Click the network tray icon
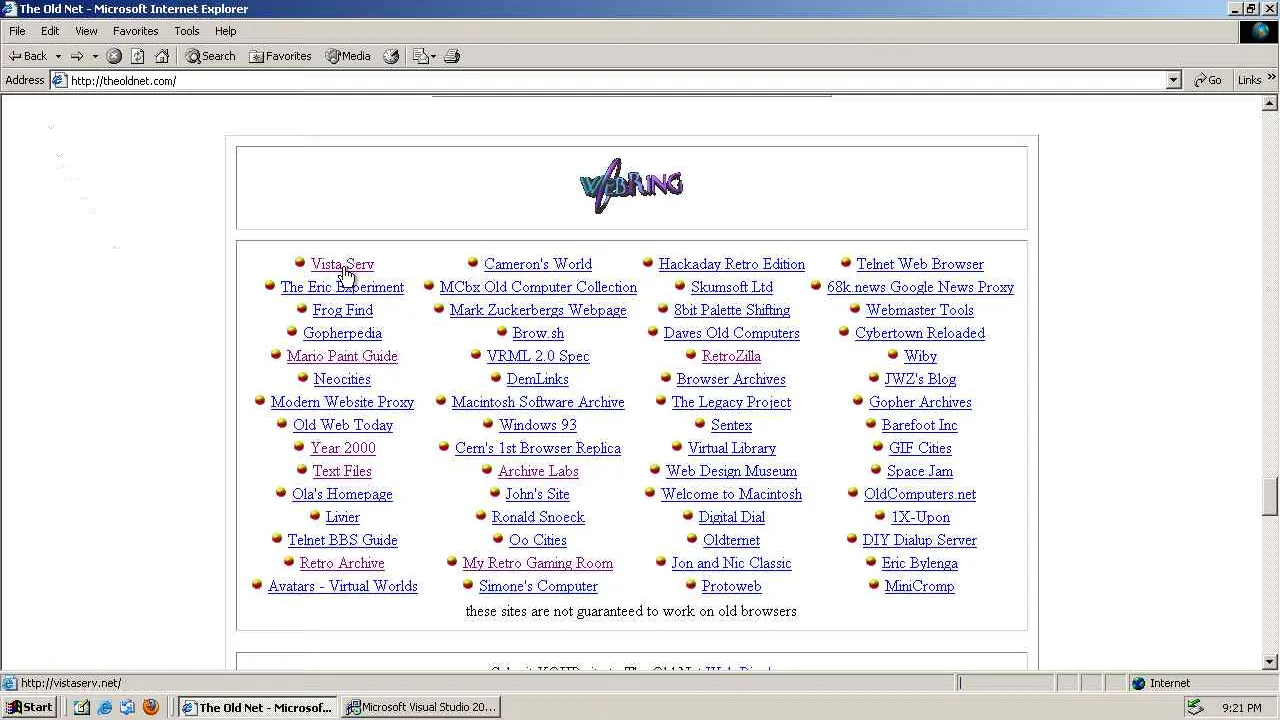Screen dimensions: 1280x720 coord(1195,707)
